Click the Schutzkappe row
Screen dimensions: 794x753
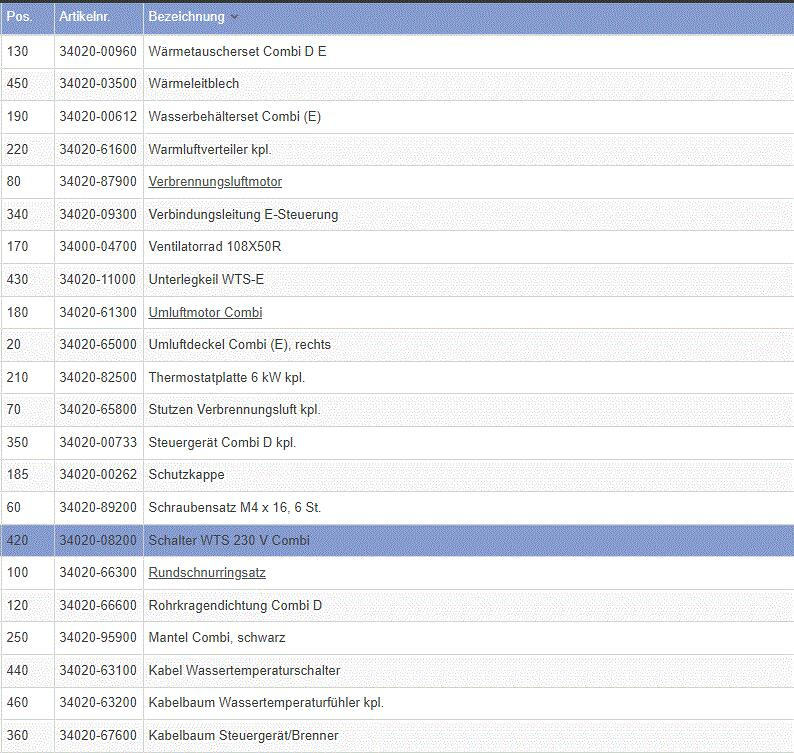click(x=186, y=475)
